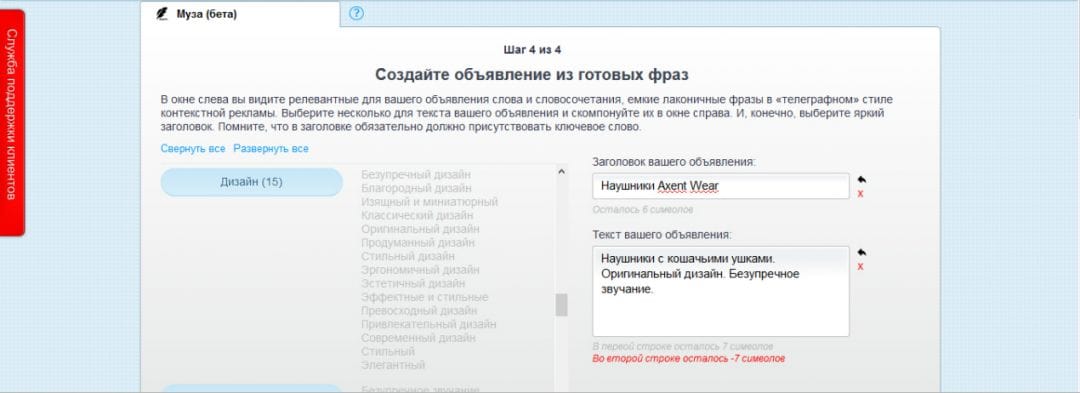Open Служба поддержки клиентов side tab
Viewport: 1080px width, 393px height.
click(x=12, y=123)
